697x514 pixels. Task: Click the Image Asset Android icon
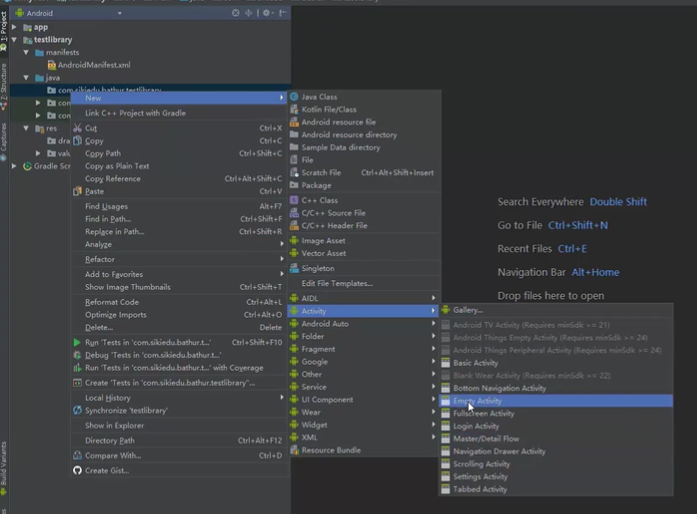click(294, 241)
